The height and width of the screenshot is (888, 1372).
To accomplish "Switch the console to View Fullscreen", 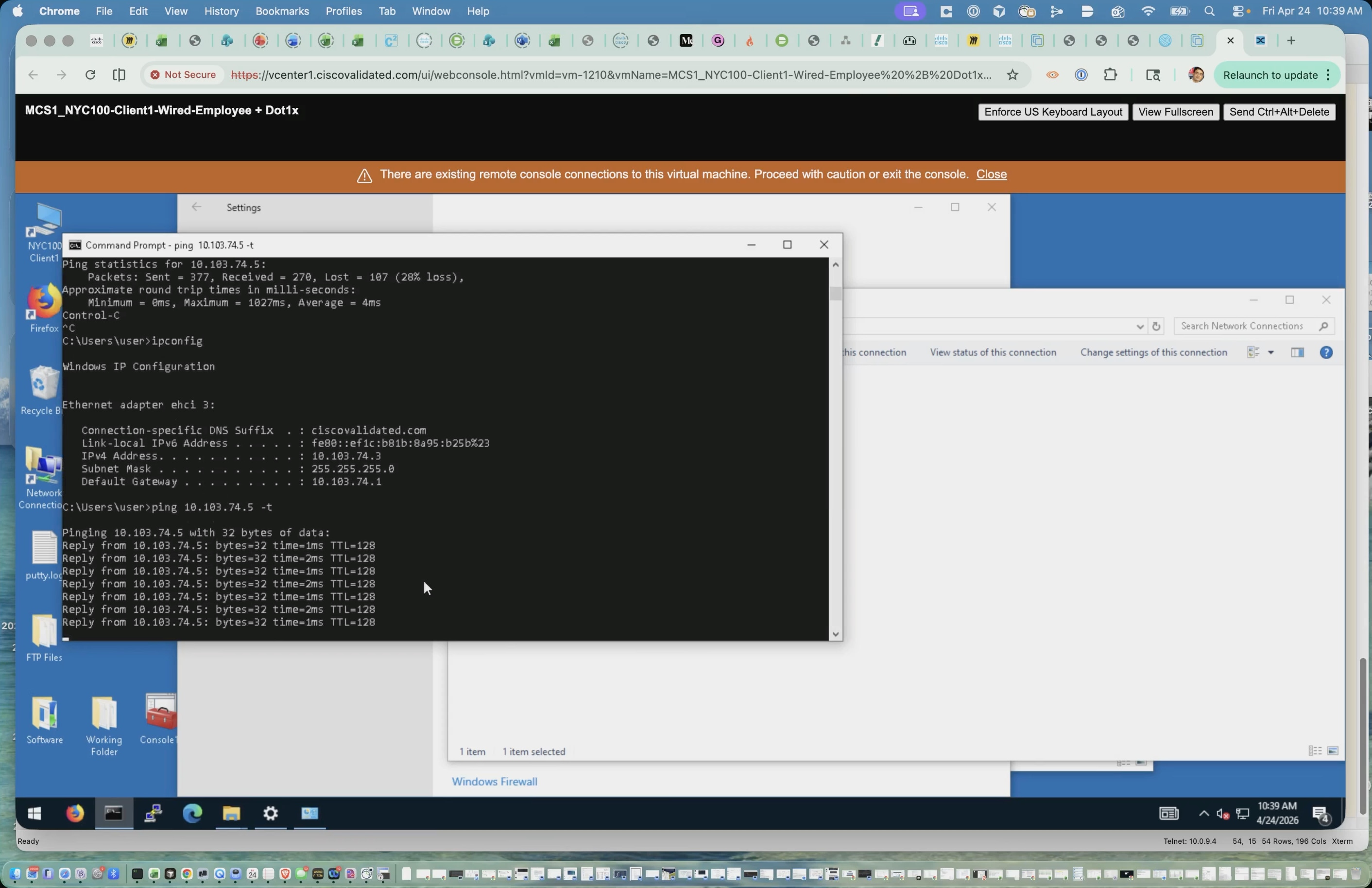I will [x=1176, y=112].
